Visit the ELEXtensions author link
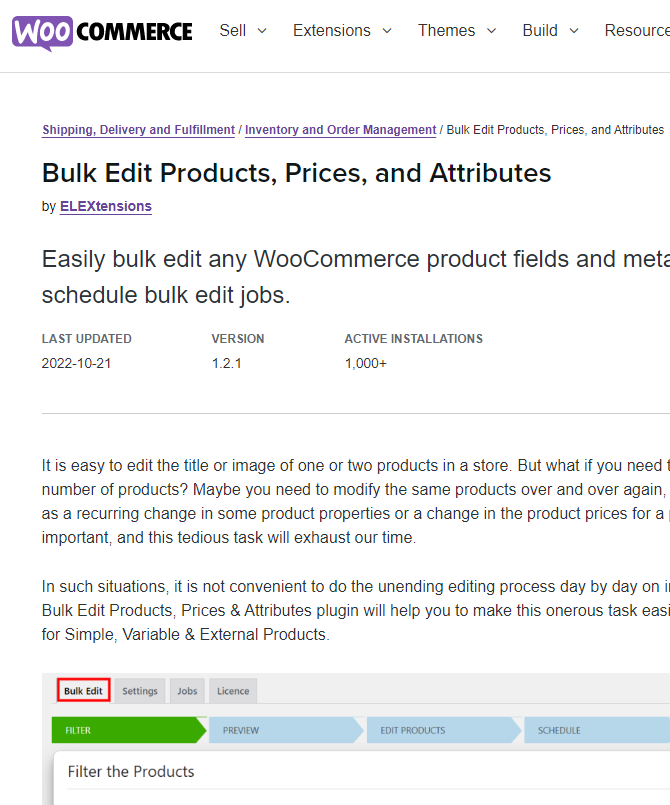Image resolution: width=670 pixels, height=805 pixels. (x=105, y=206)
